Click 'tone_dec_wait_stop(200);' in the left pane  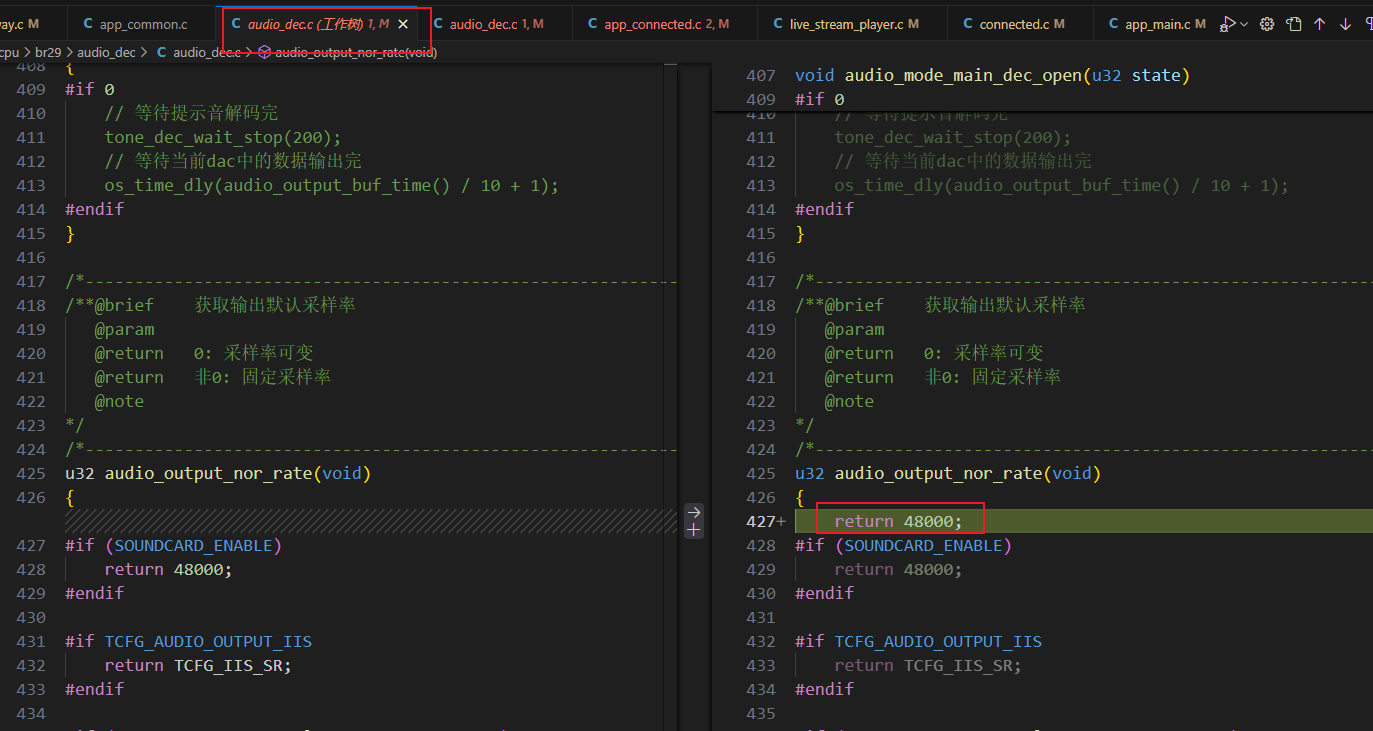(x=223, y=137)
